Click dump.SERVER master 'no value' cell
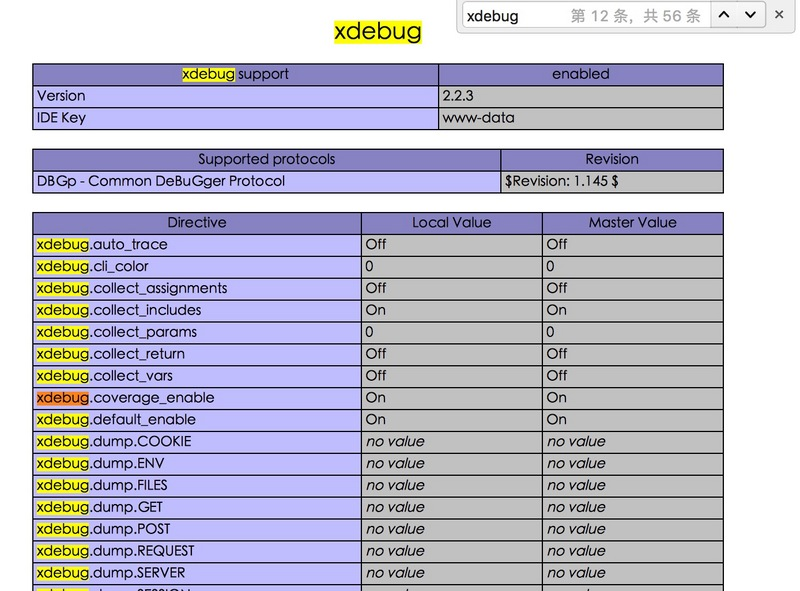The image size is (800, 591). (633, 574)
